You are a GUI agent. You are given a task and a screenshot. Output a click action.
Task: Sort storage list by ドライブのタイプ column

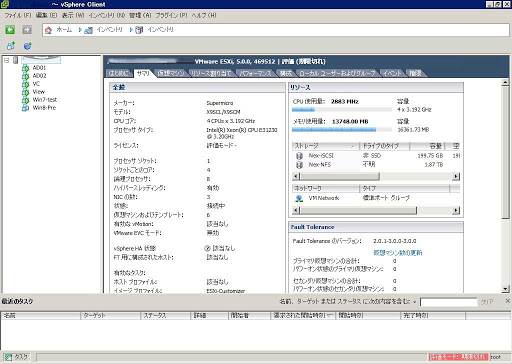(x=385, y=146)
